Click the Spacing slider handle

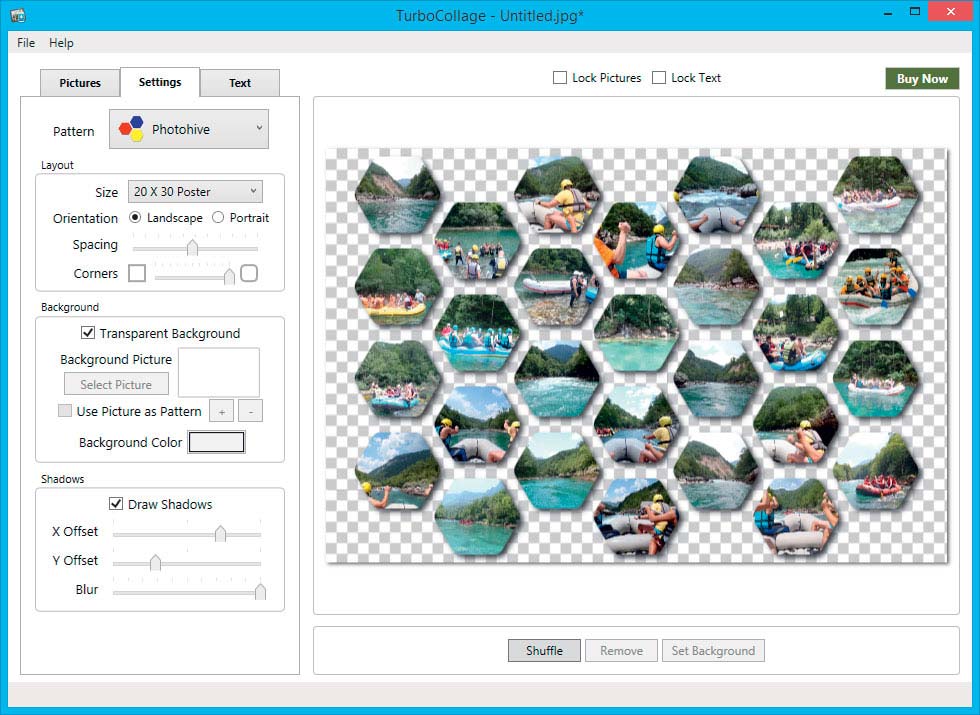(x=192, y=248)
